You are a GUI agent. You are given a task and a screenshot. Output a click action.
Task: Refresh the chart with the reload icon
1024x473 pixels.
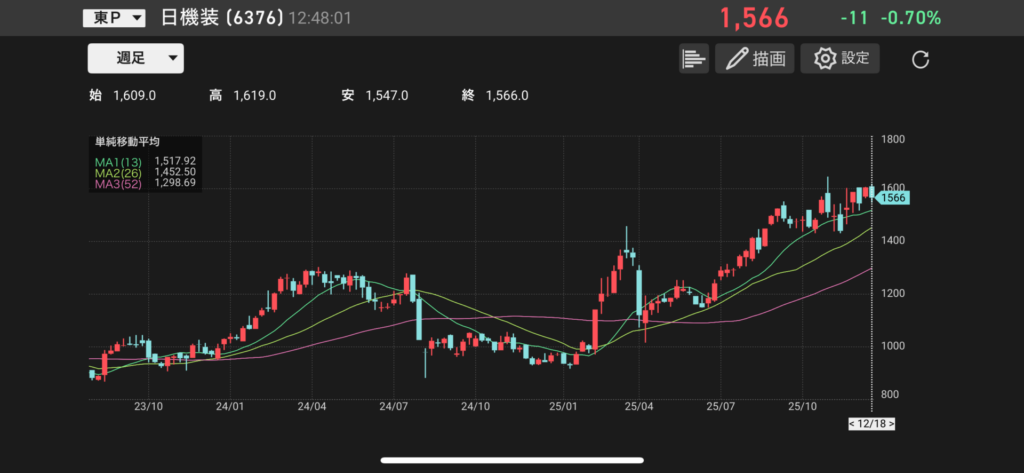coord(921,60)
